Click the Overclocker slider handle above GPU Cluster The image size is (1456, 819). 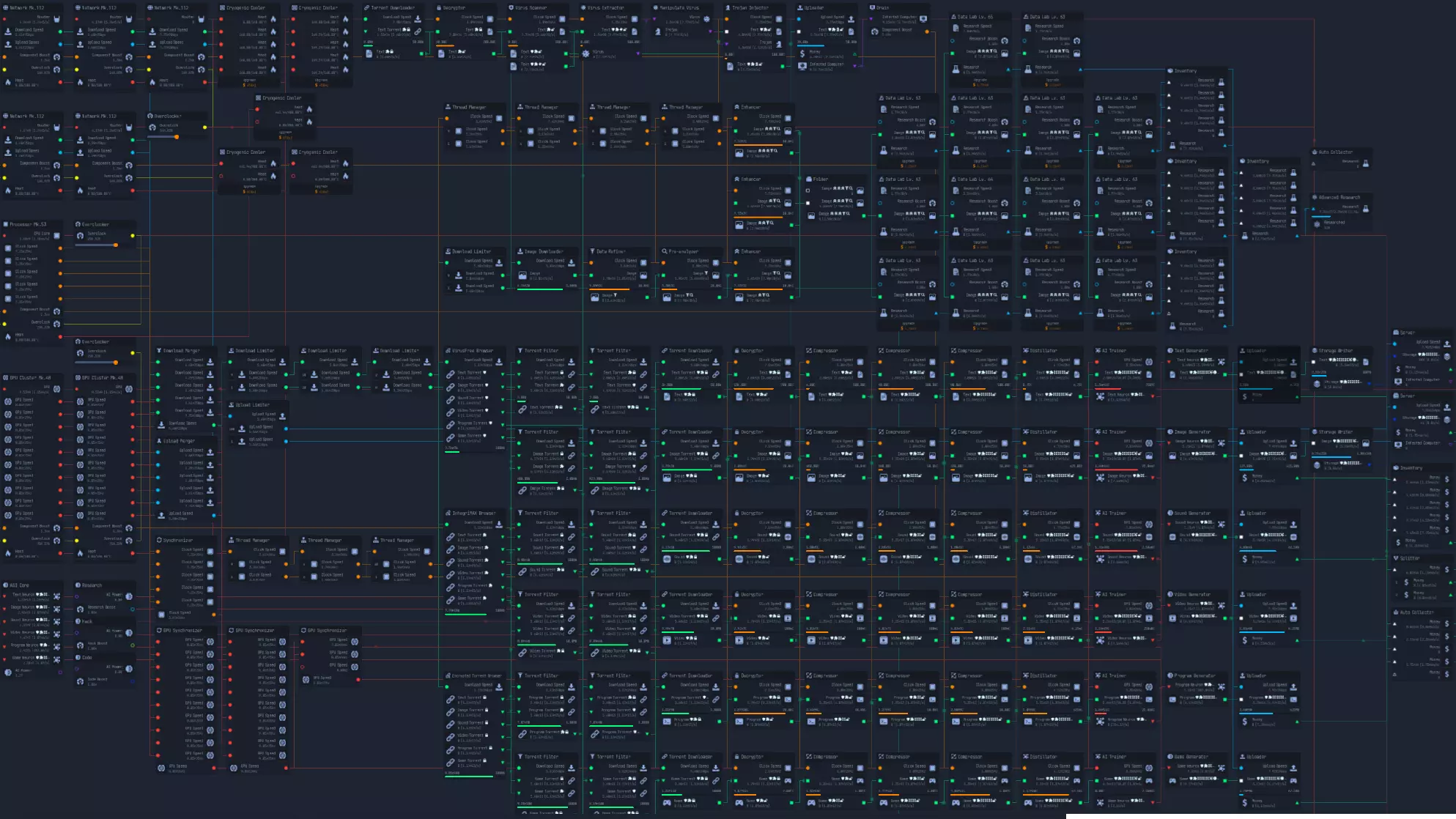(115, 362)
